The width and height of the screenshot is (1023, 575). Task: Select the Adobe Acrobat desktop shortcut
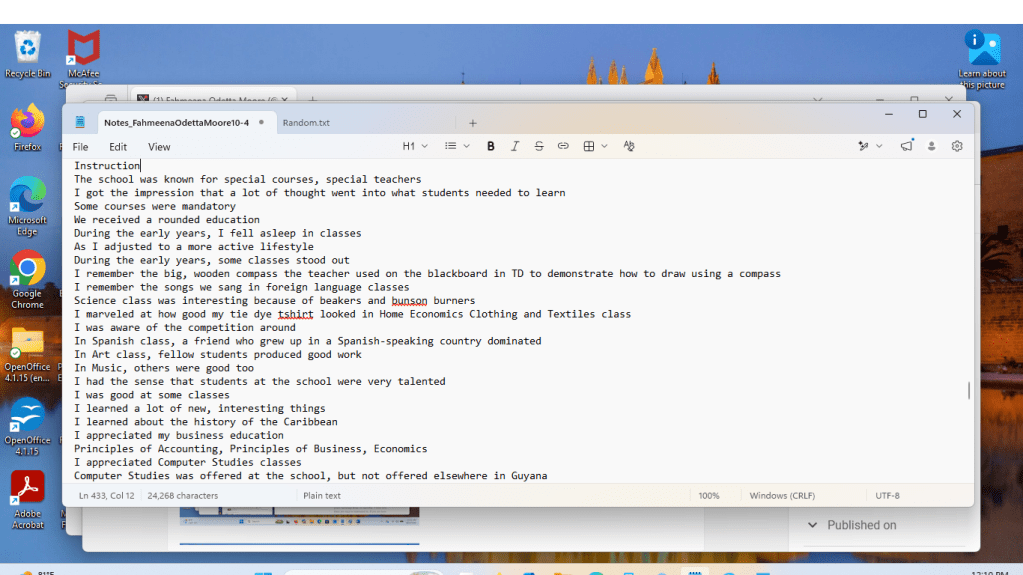point(27,500)
